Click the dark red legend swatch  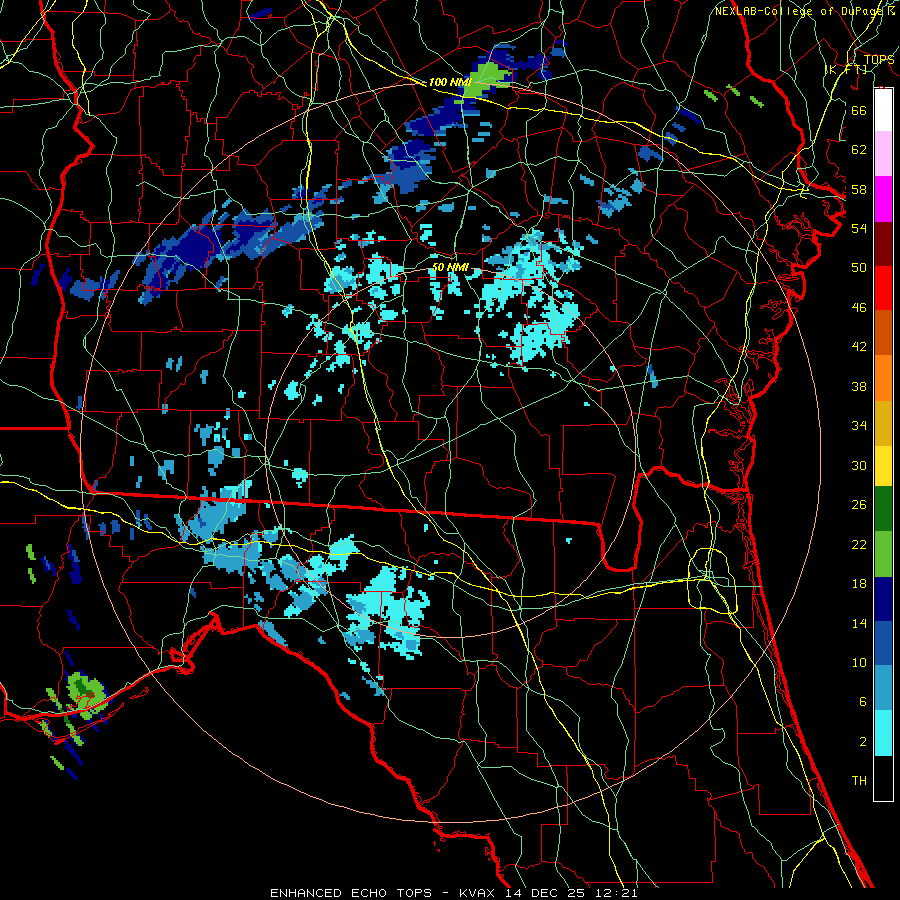(883, 243)
